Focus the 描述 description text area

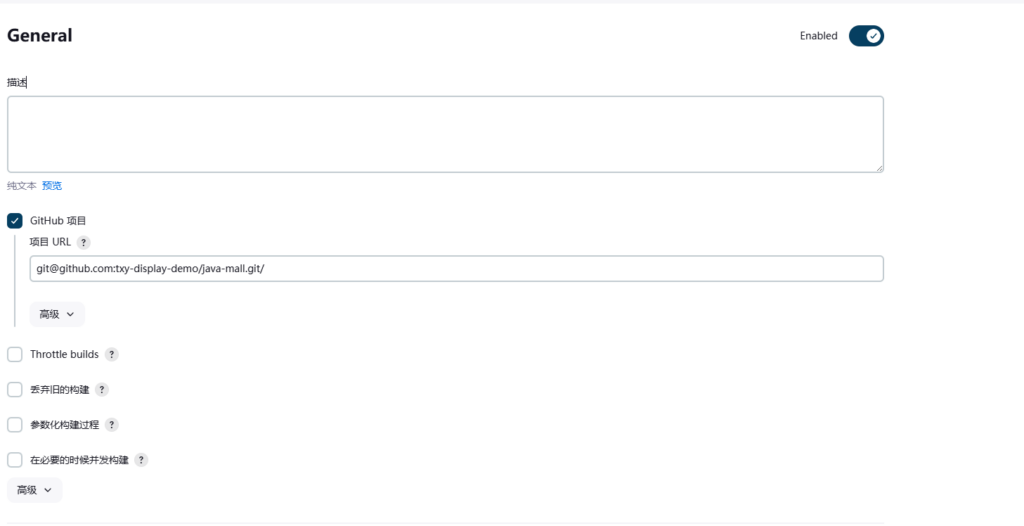pyautogui.click(x=445, y=135)
